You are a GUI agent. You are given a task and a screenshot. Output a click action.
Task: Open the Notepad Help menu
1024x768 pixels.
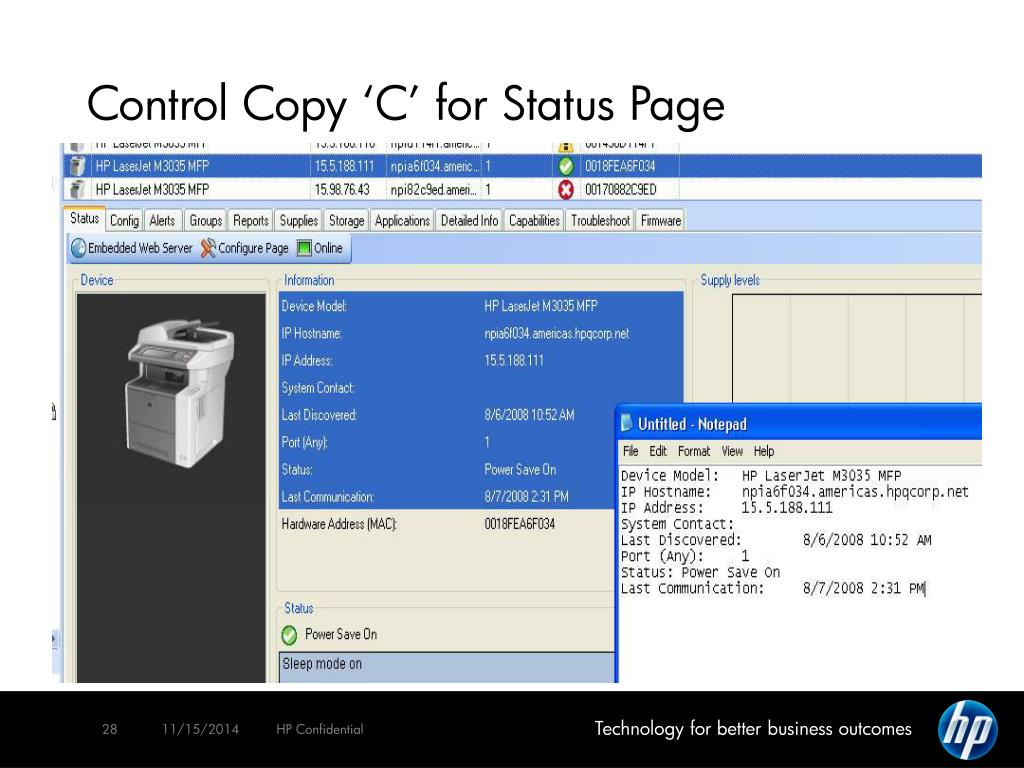point(763,451)
